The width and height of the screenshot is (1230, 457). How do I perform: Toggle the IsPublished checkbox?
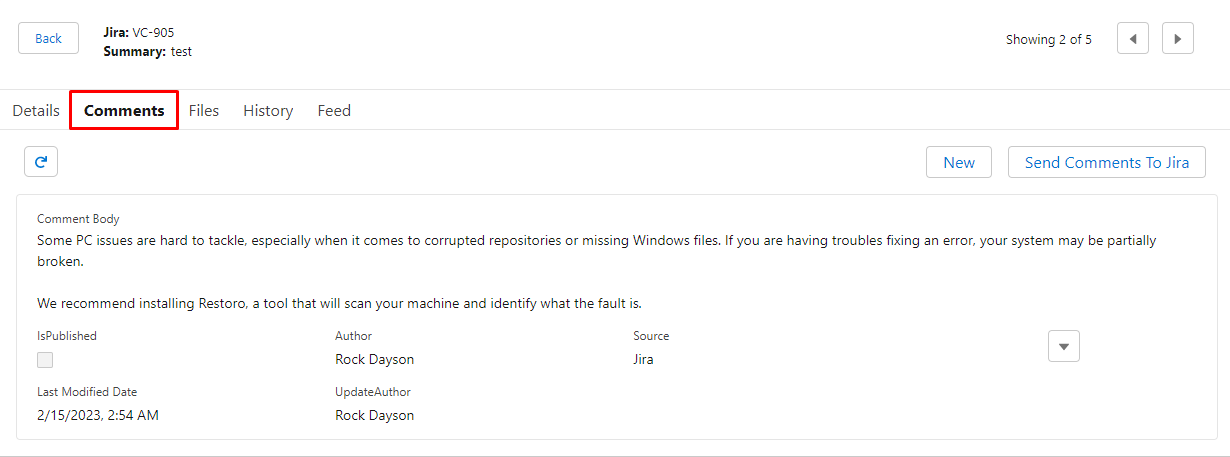[x=45, y=360]
